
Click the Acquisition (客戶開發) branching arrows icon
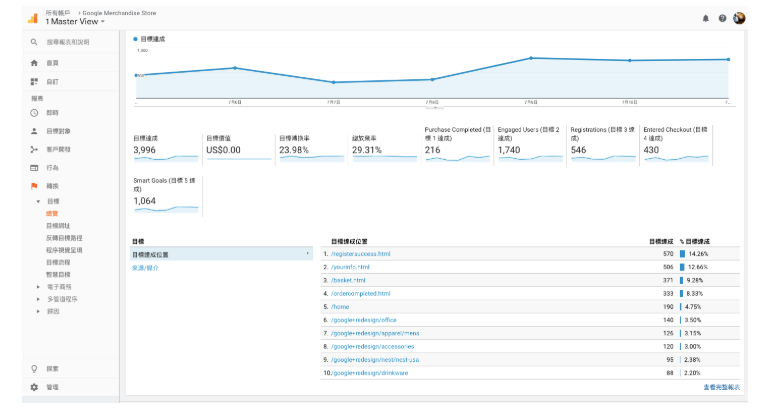pyautogui.click(x=34, y=149)
